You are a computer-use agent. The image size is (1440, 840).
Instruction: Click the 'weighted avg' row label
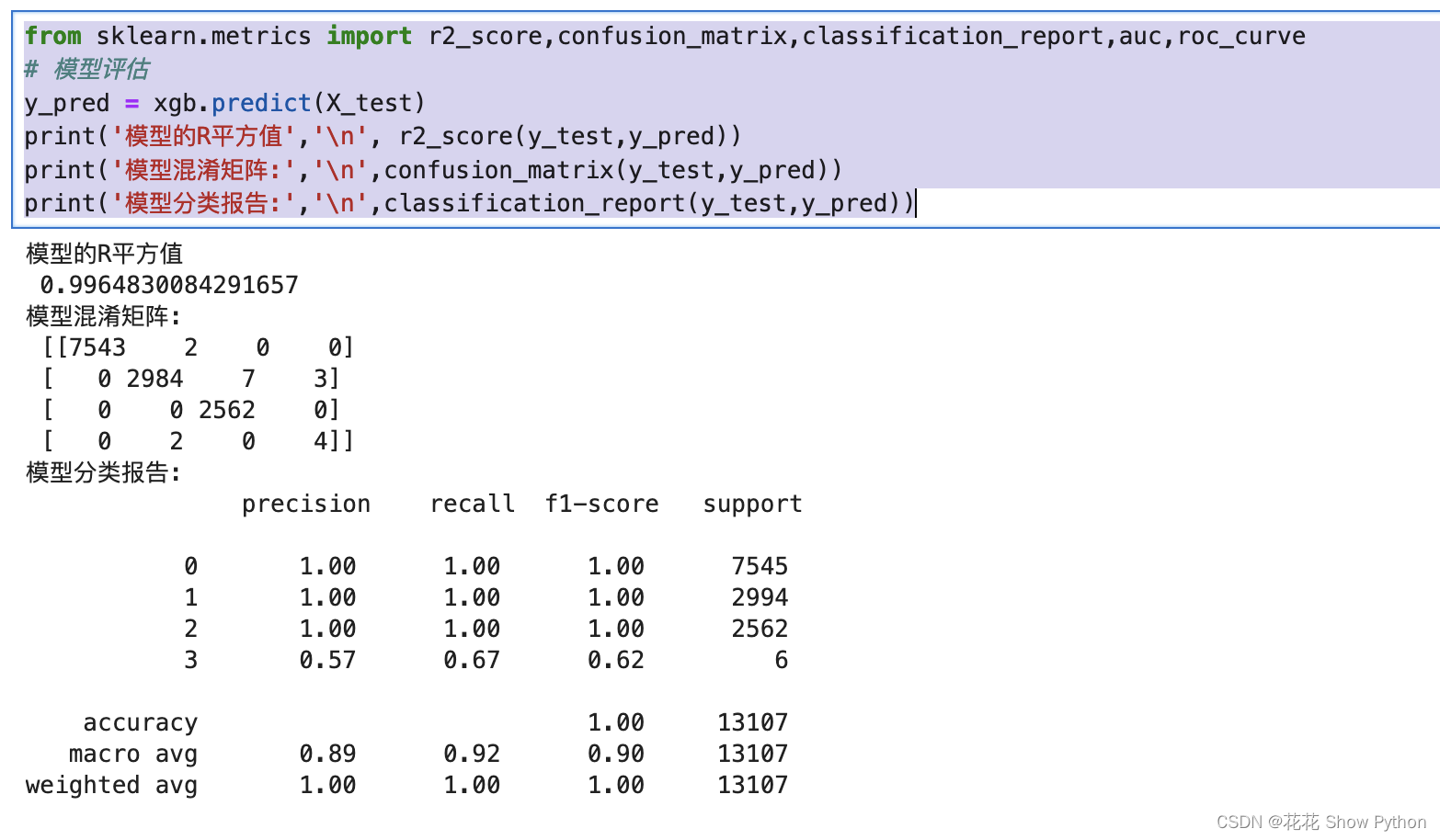pos(112,785)
